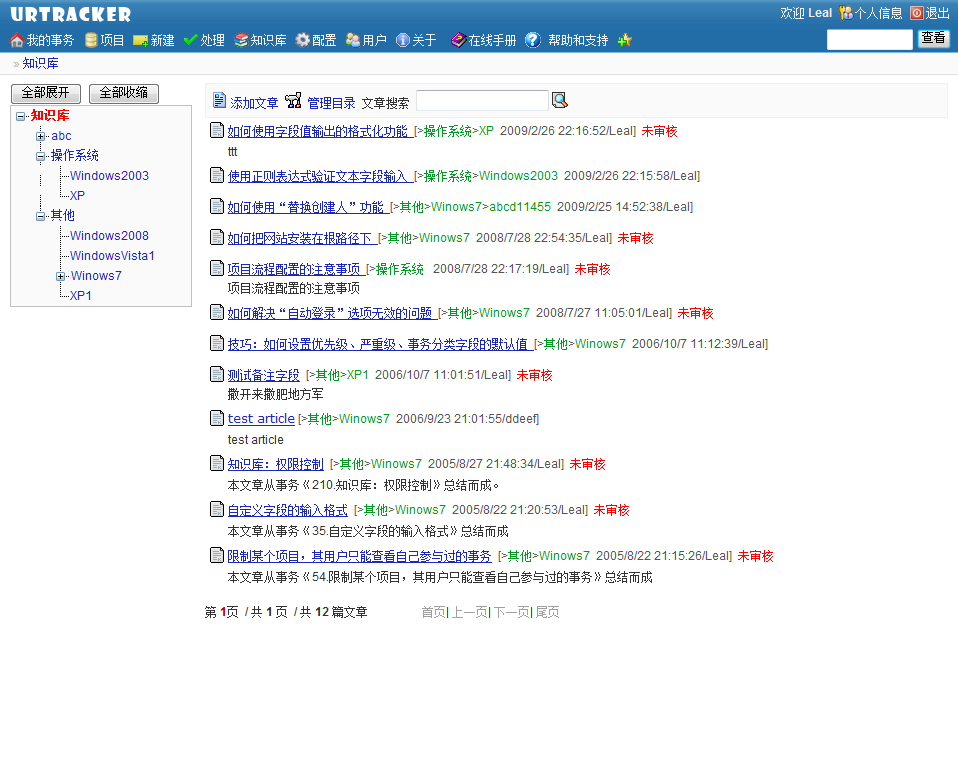Select XP under 操作系统 in the tree
Viewport: 958px width, 758px height.
click(x=77, y=196)
